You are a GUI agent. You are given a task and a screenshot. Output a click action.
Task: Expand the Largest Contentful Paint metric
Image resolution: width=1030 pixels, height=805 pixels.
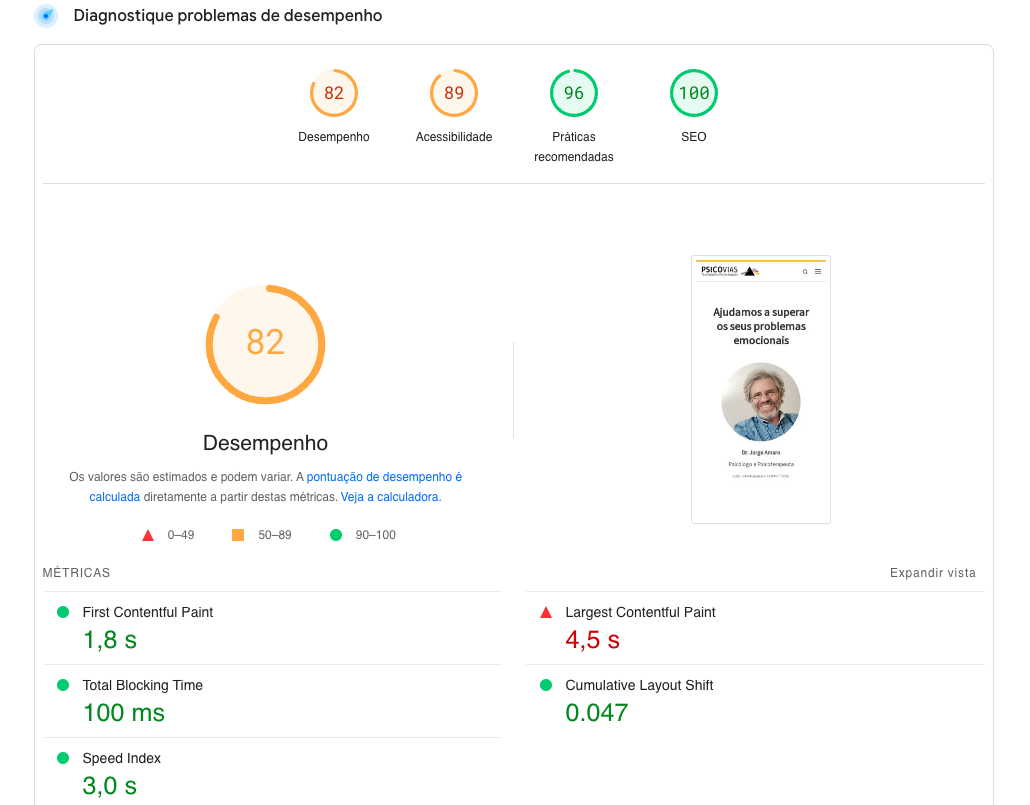click(640, 612)
